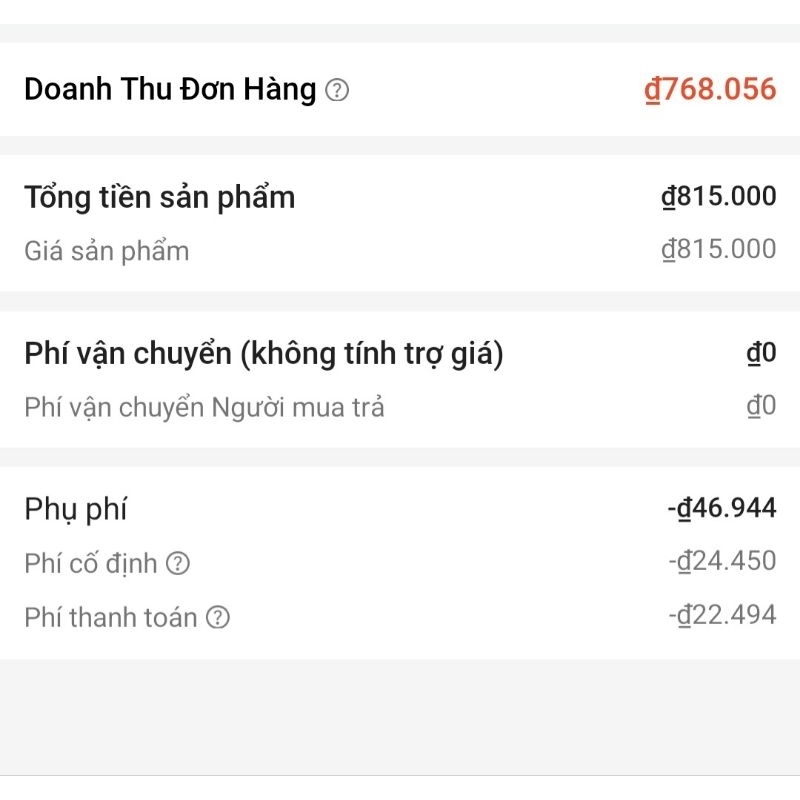
Task: Select Phí vận chuyển (không tính trợ giá) heading
Action: coord(264,354)
